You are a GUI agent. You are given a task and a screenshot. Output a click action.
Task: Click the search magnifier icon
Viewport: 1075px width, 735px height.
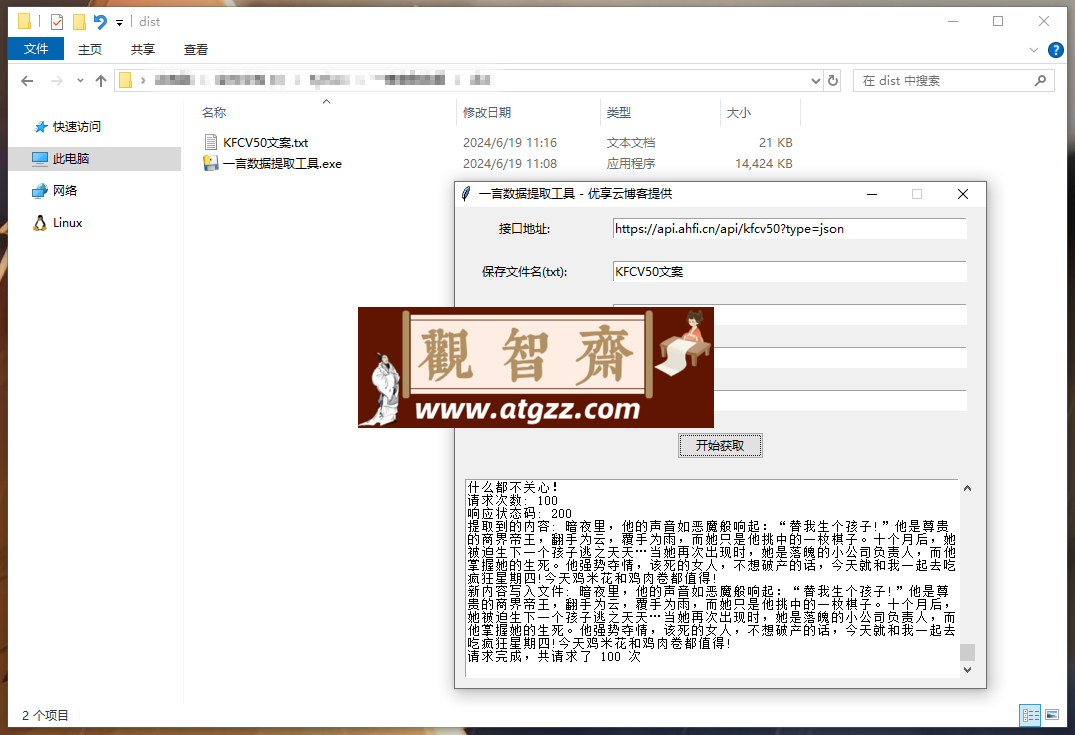(1040, 81)
